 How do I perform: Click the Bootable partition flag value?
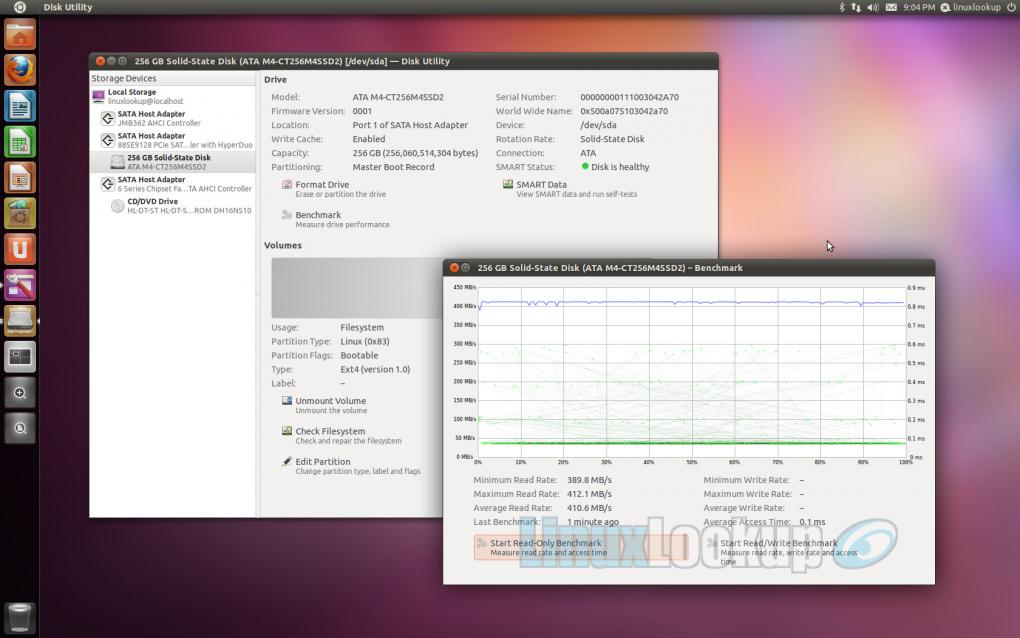click(x=358, y=356)
